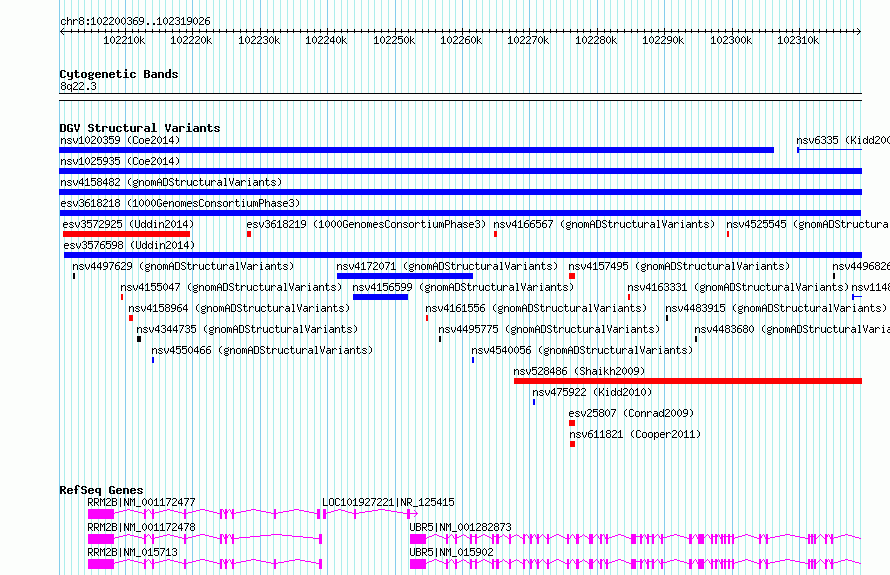Open variant nsv4161556 label
Viewport: 890px width, 575px height.
536,308
